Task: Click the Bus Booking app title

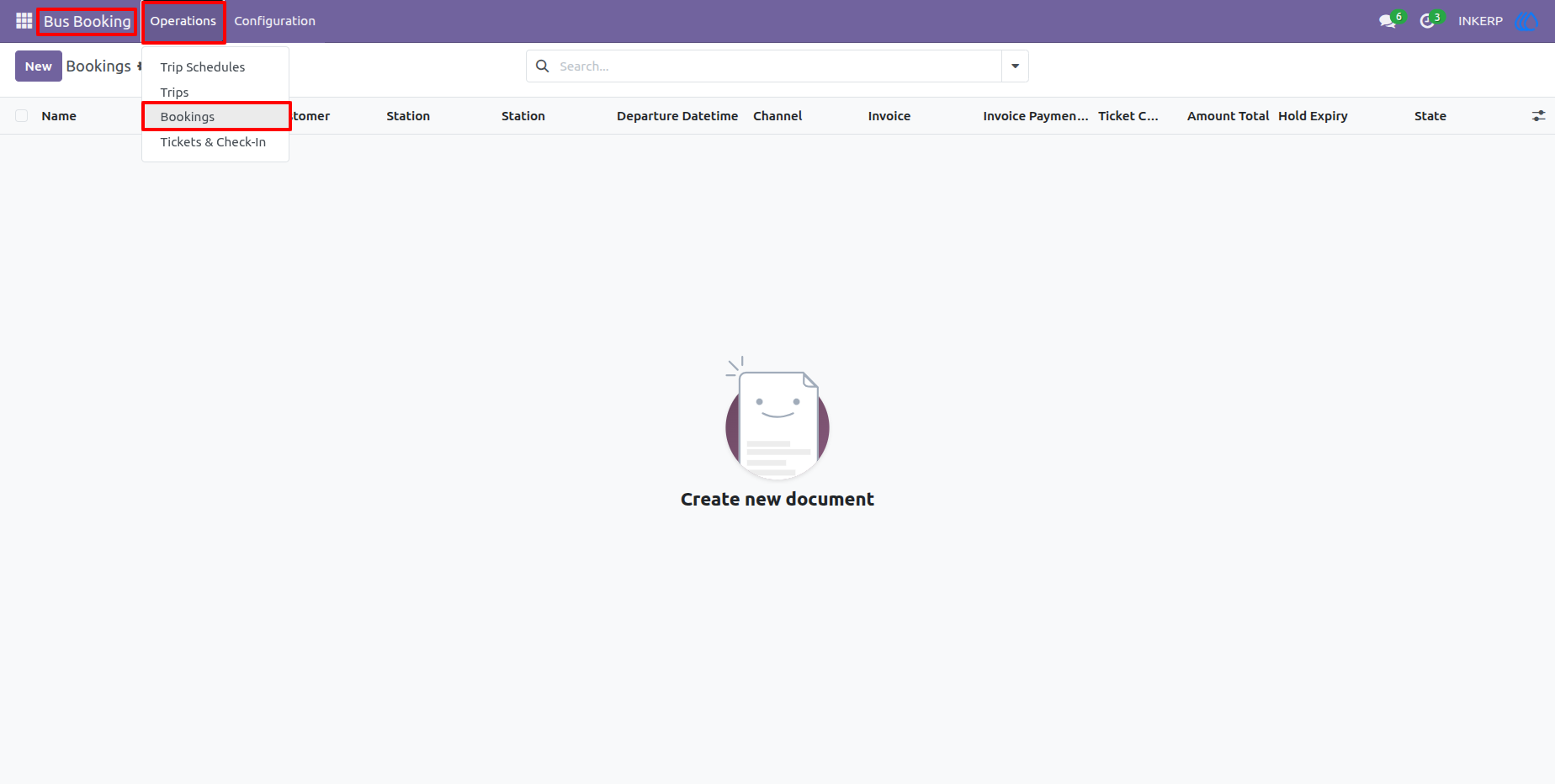Action: click(88, 21)
